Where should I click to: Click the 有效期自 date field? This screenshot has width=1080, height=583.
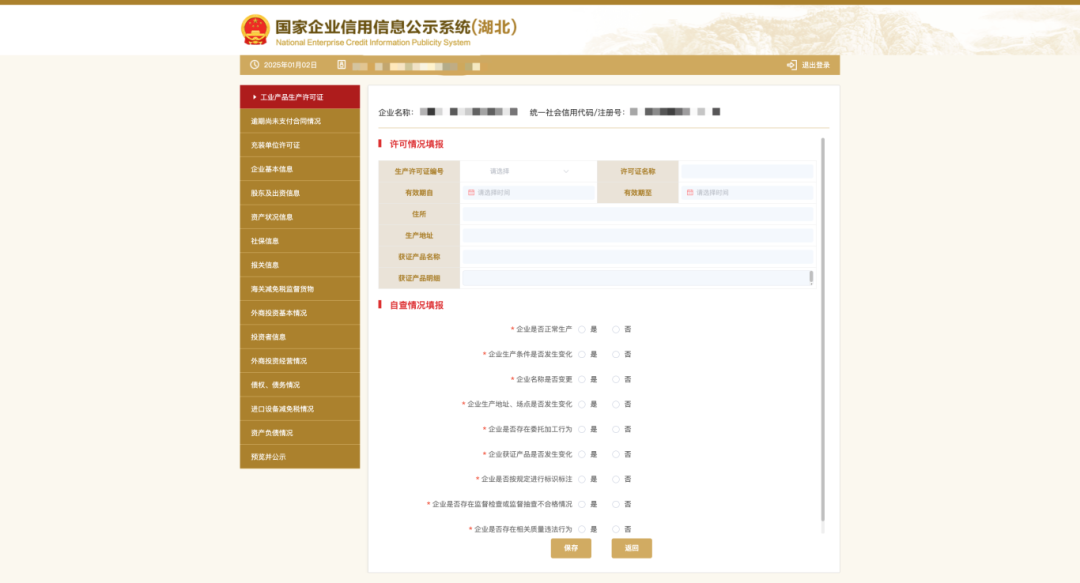point(528,193)
